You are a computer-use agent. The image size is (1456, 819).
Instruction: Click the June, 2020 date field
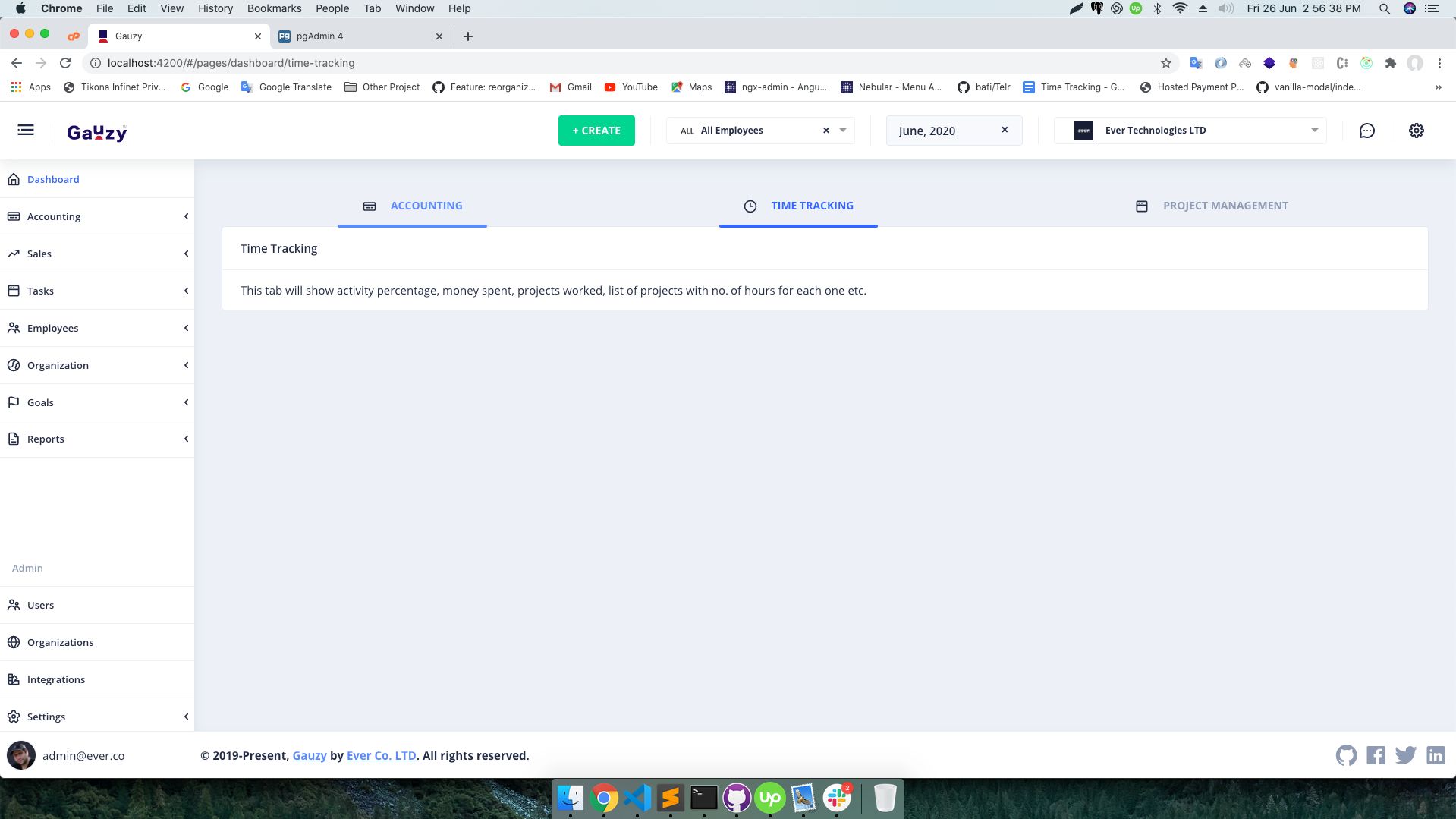click(941, 131)
